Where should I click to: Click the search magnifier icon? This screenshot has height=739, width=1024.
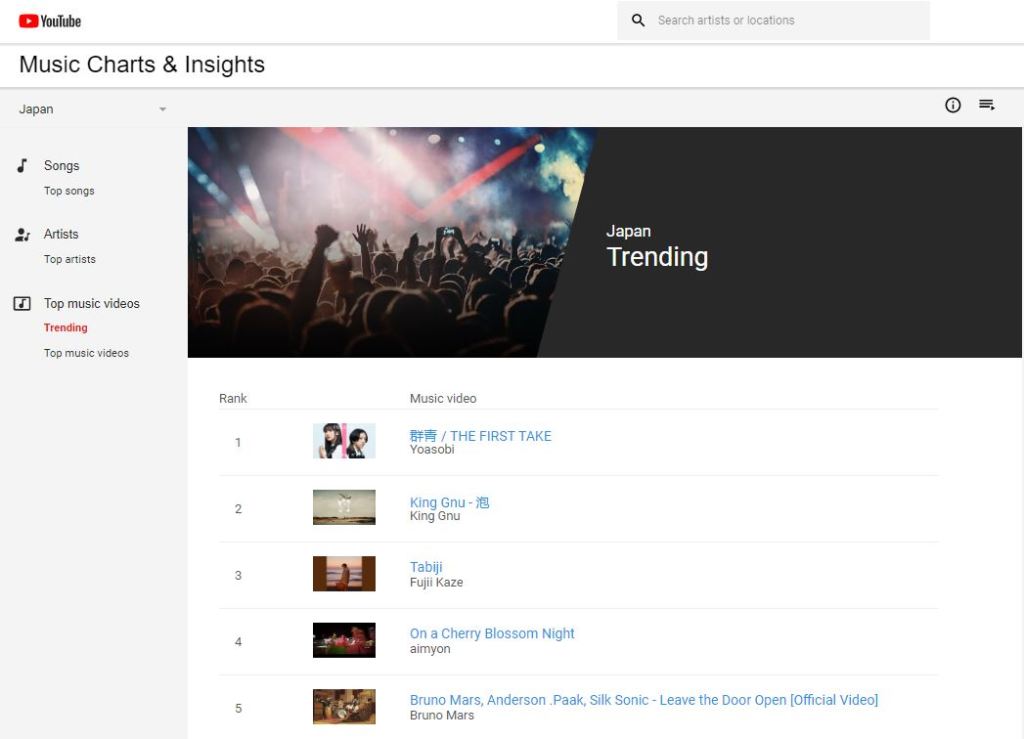(638, 20)
